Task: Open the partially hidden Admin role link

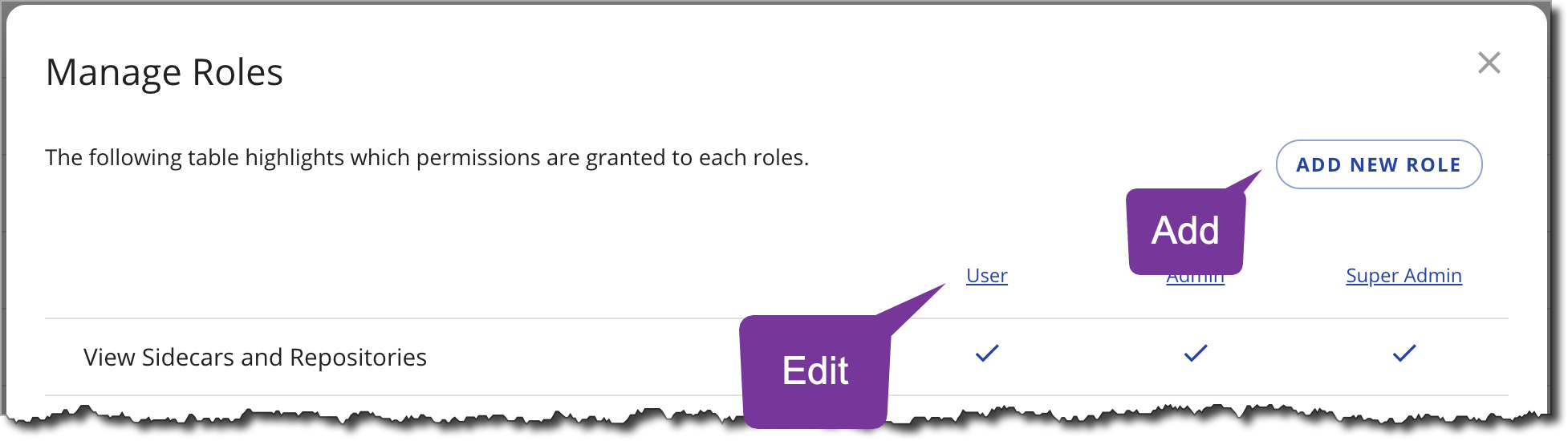Action: [1195, 279]
